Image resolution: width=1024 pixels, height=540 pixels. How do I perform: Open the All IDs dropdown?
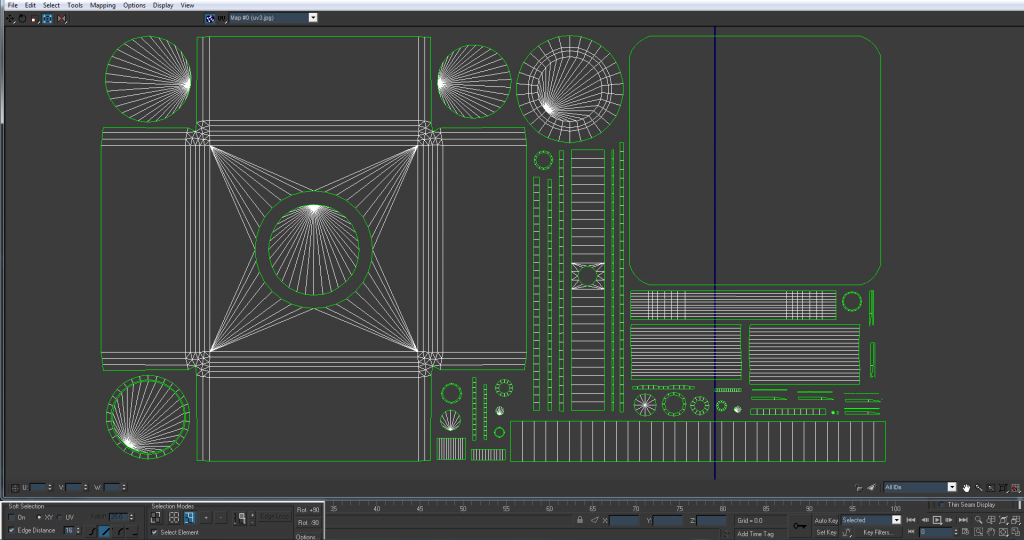tap(952, 487)
